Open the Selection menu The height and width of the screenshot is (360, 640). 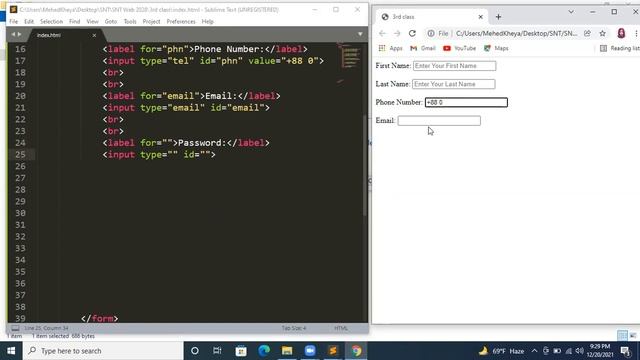(x=51, y=22)
